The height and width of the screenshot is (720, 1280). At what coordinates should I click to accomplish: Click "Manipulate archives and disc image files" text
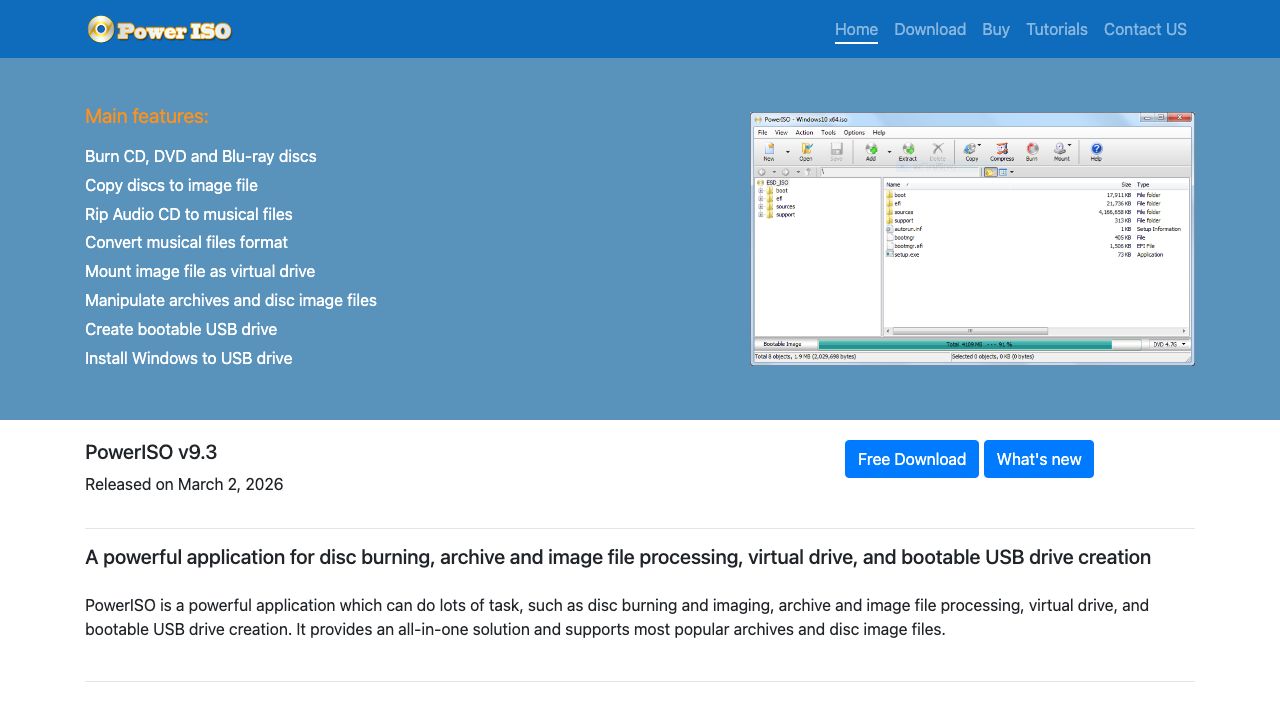click(x=231, y=300)
